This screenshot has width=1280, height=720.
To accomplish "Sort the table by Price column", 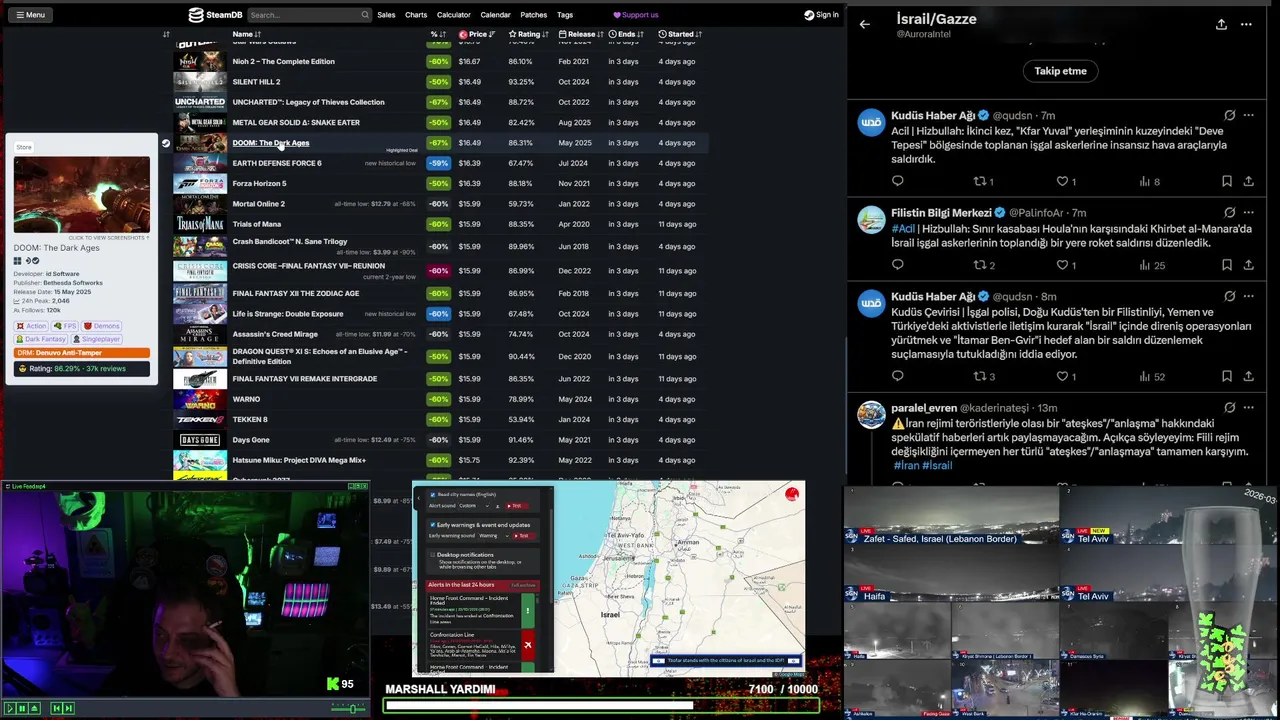I will tap(477, 34).
